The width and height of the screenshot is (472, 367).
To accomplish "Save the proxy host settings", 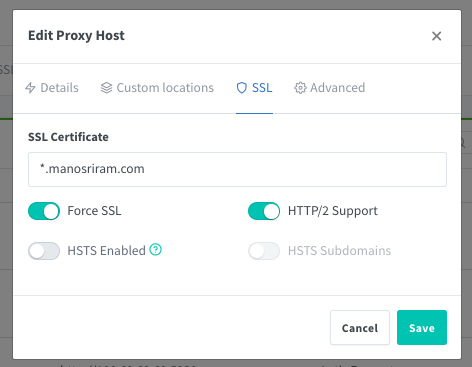I will (x=422, y=328).
